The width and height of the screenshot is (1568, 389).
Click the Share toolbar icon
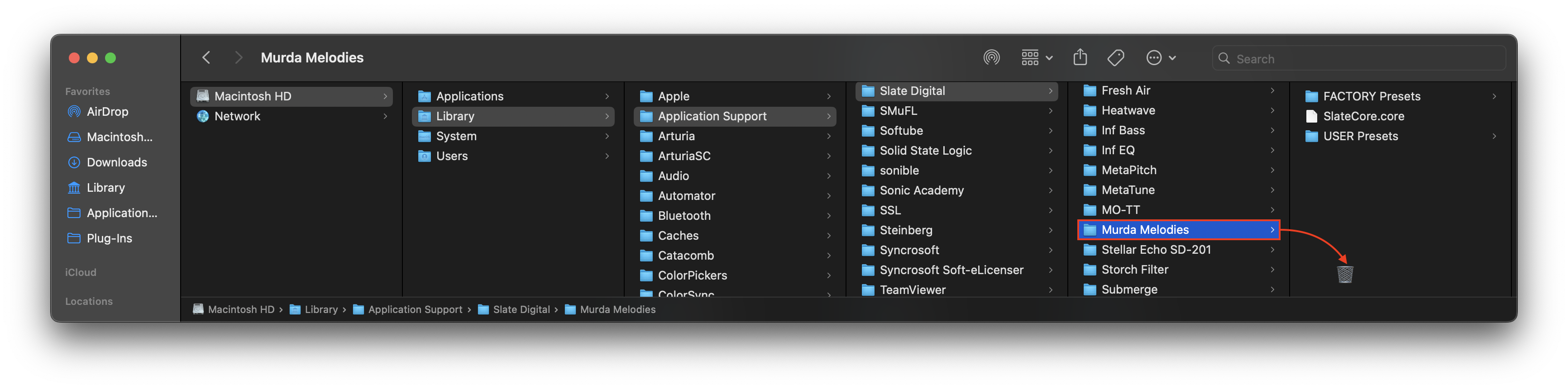tap(1080, 58)
